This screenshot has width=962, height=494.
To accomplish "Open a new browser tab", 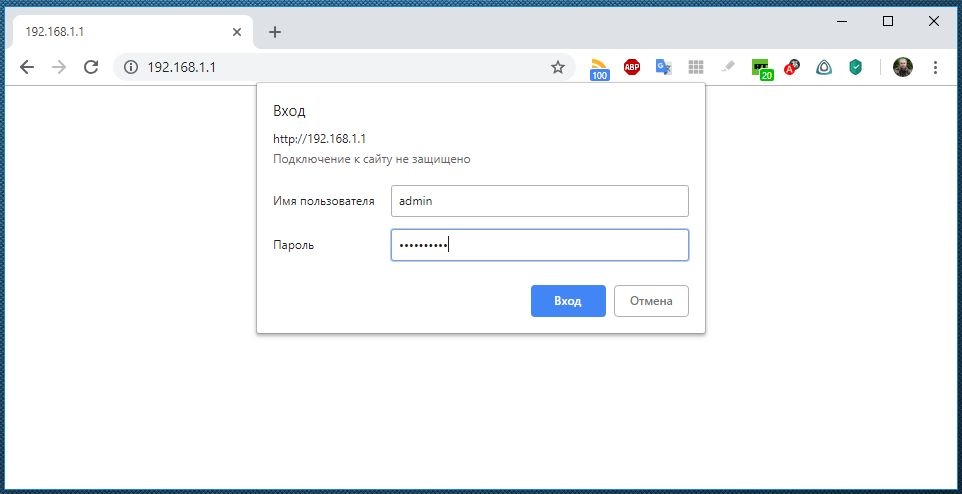I will click(x=275, y=32).
